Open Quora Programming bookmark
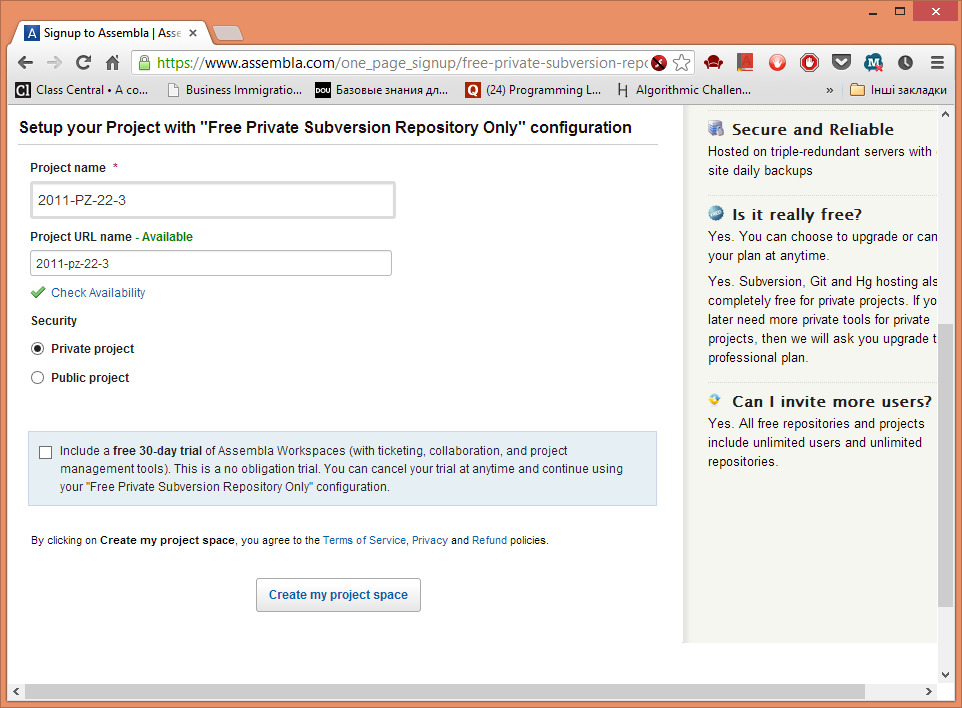Viewport: 962px width, 708px height. click(533, 90)
